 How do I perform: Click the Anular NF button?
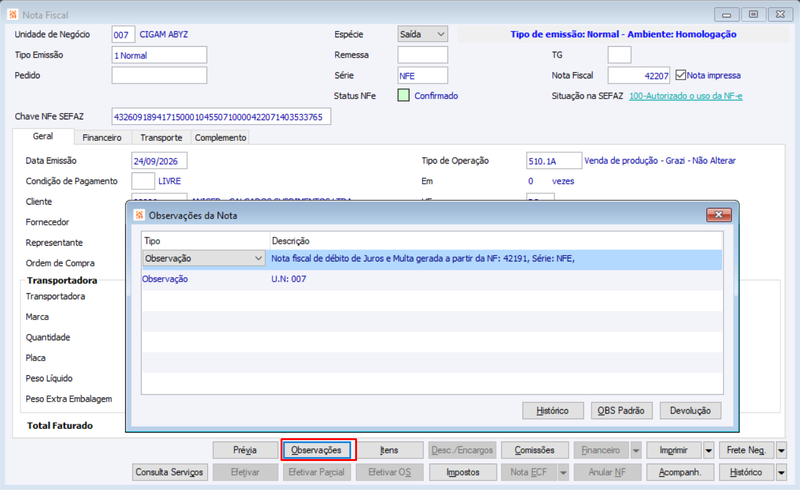[607, 472]
